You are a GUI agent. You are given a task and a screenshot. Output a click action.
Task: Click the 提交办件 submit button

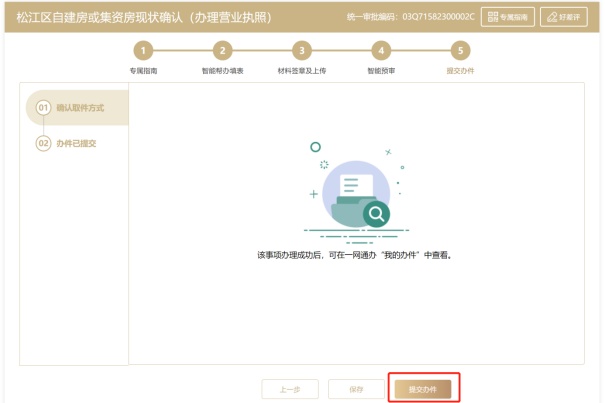[422, 389]
